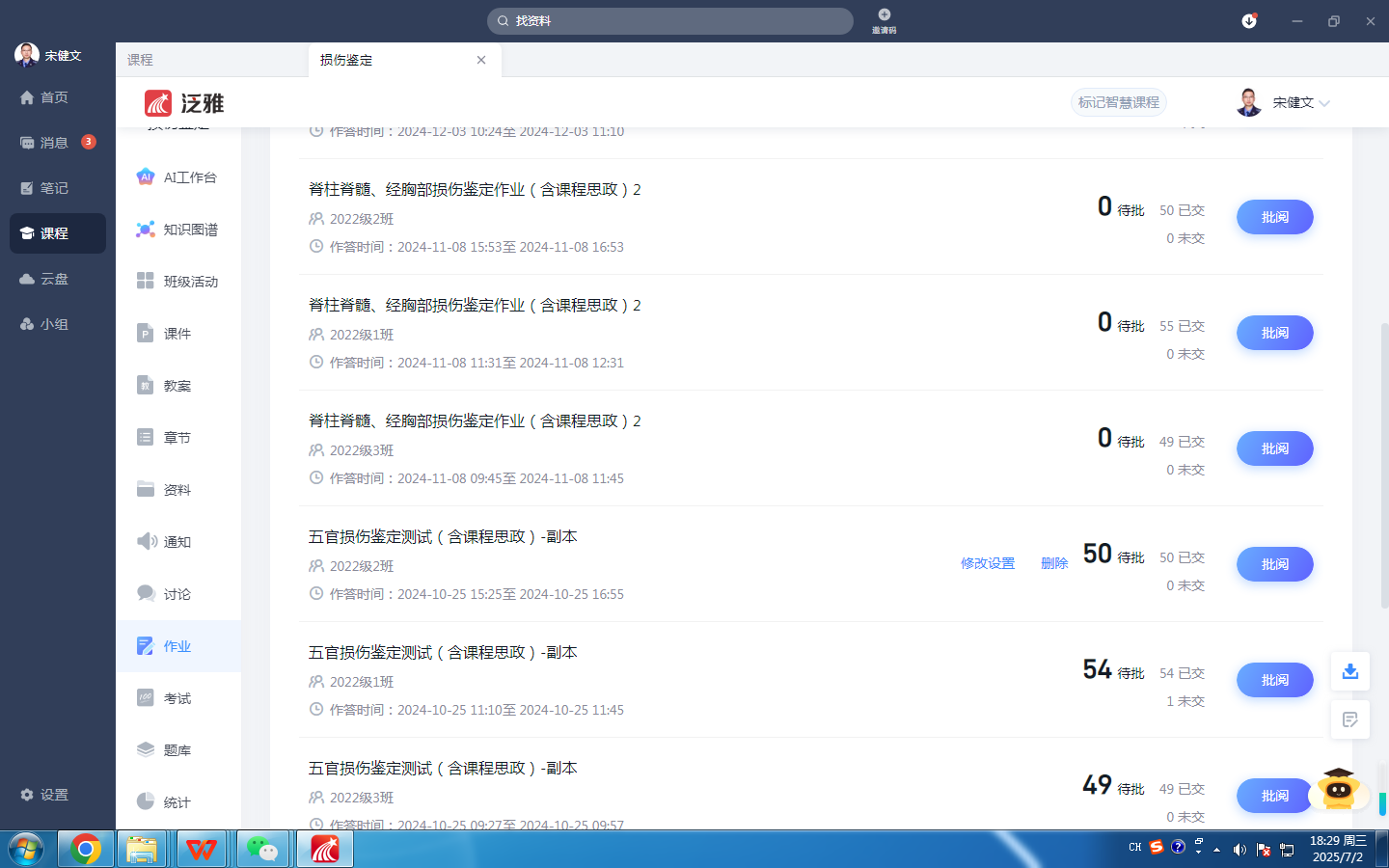The image size is (1389, 868).
Task: Click 宋健文 profile avatar in left sidebar
Action: tap(27, 55)
